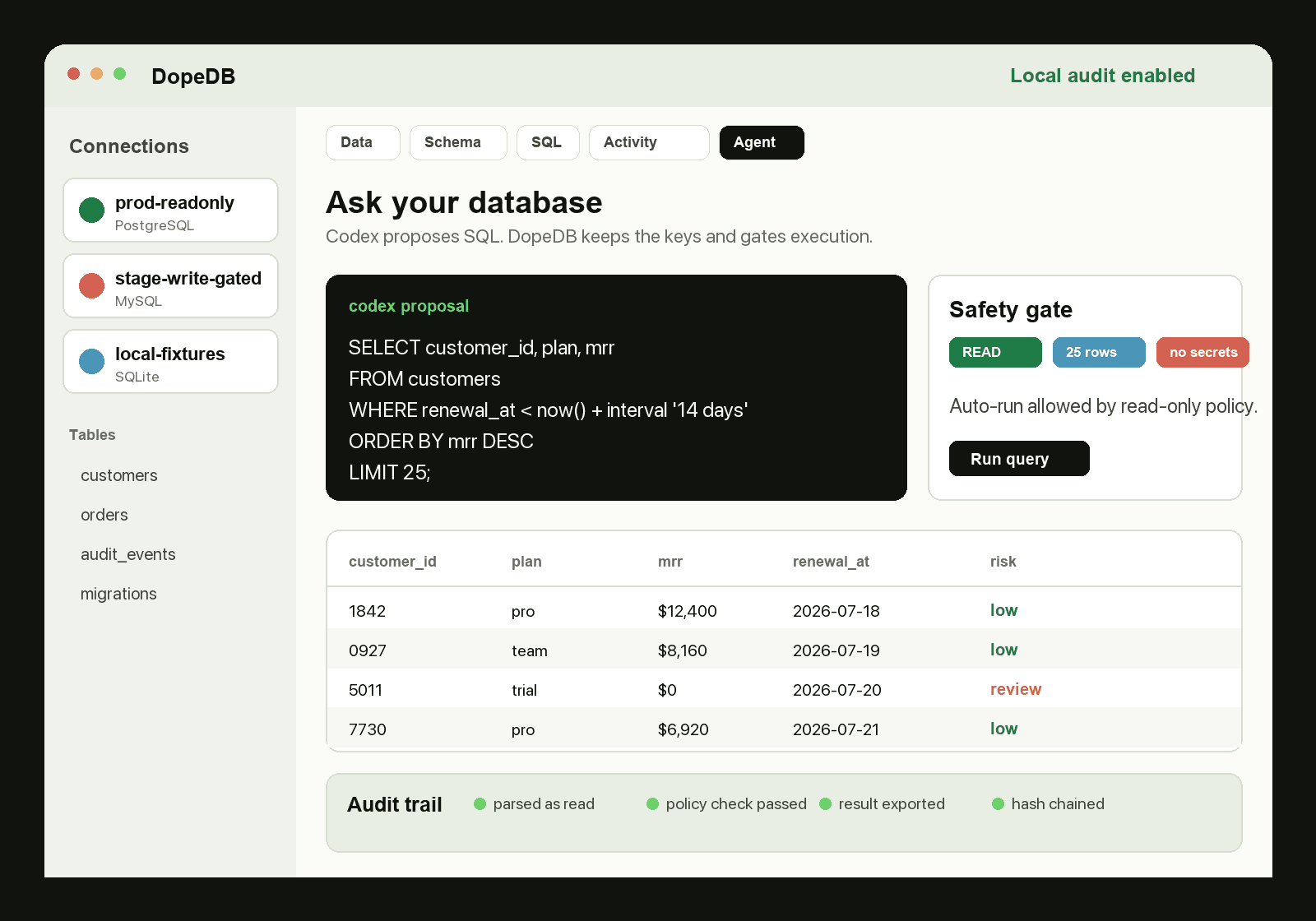Click the green dot beside policy check passed
The image size is (1316, 921).
coord(652,803)
